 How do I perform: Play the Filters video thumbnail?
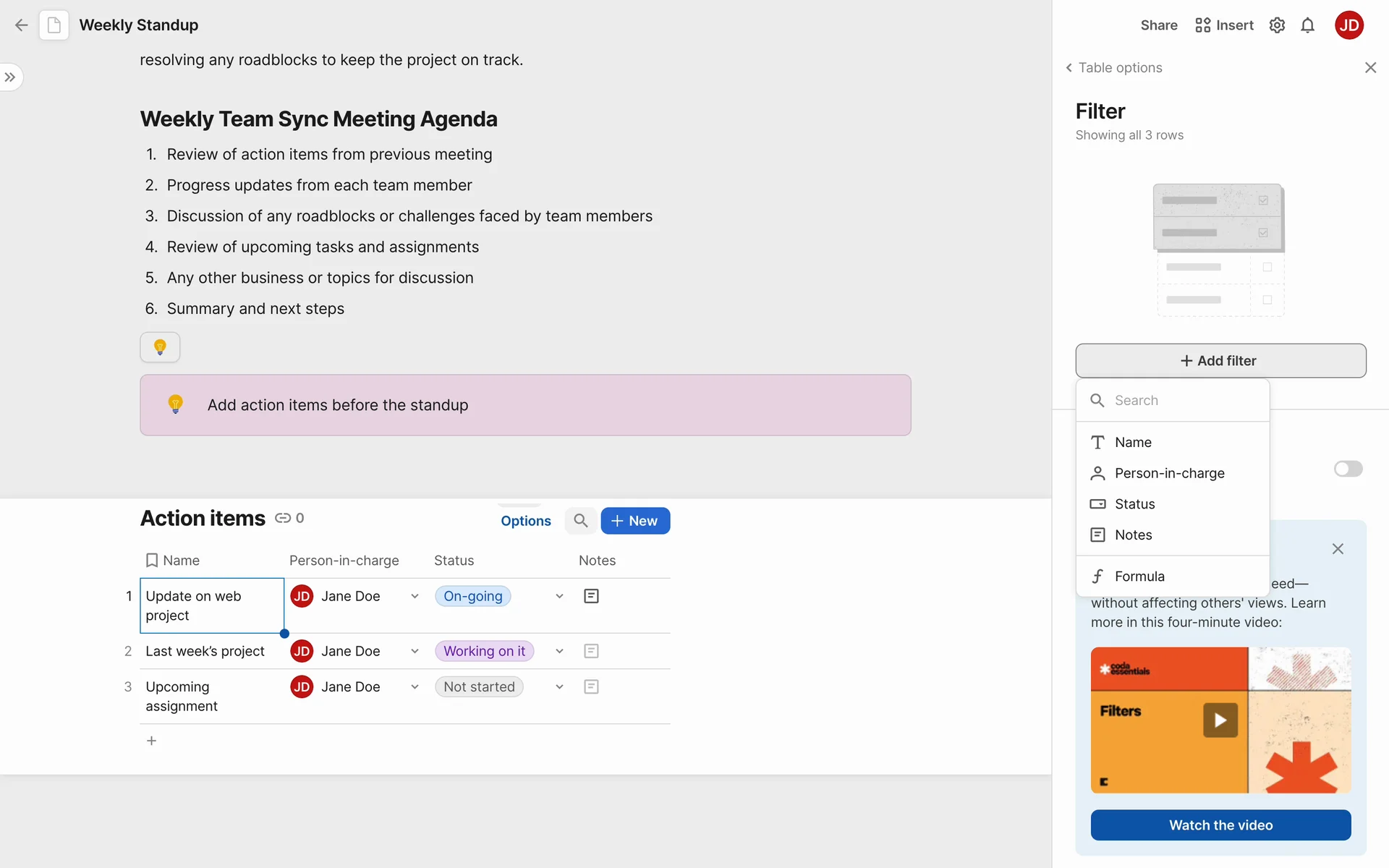1220,720
